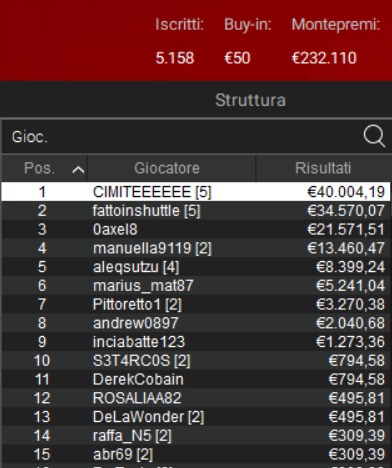Select player CIMITEEEEEE row
The image size is (392, 468).
196,192
